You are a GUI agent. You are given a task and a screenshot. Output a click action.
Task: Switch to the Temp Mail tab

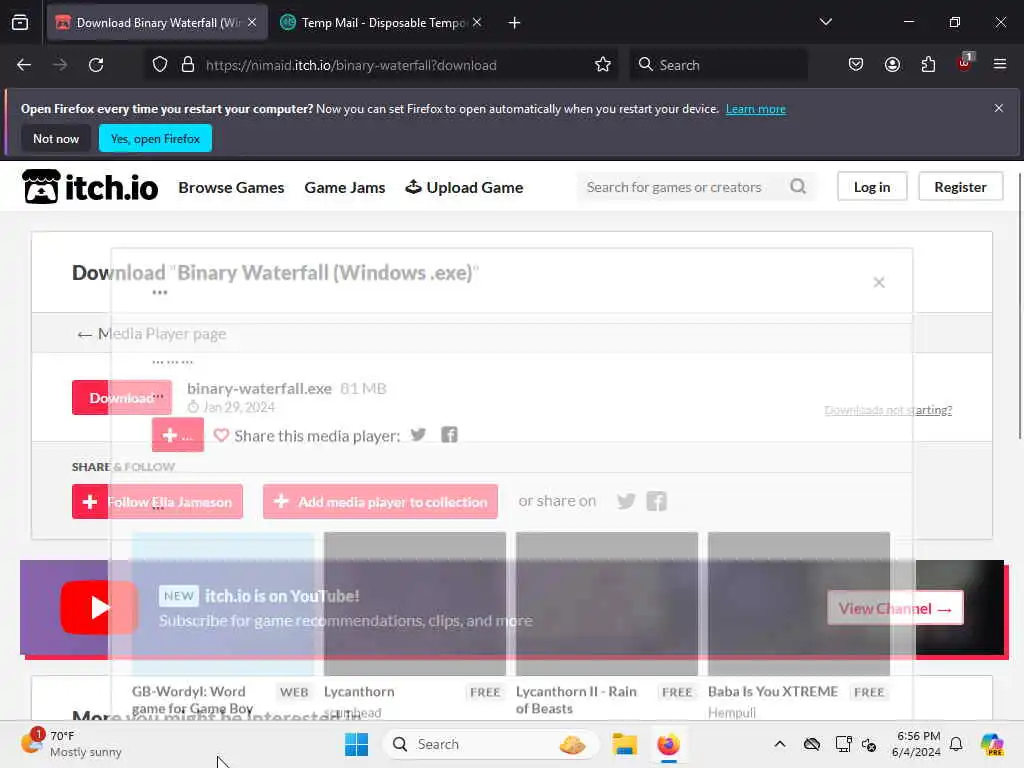tap(381, 23)
